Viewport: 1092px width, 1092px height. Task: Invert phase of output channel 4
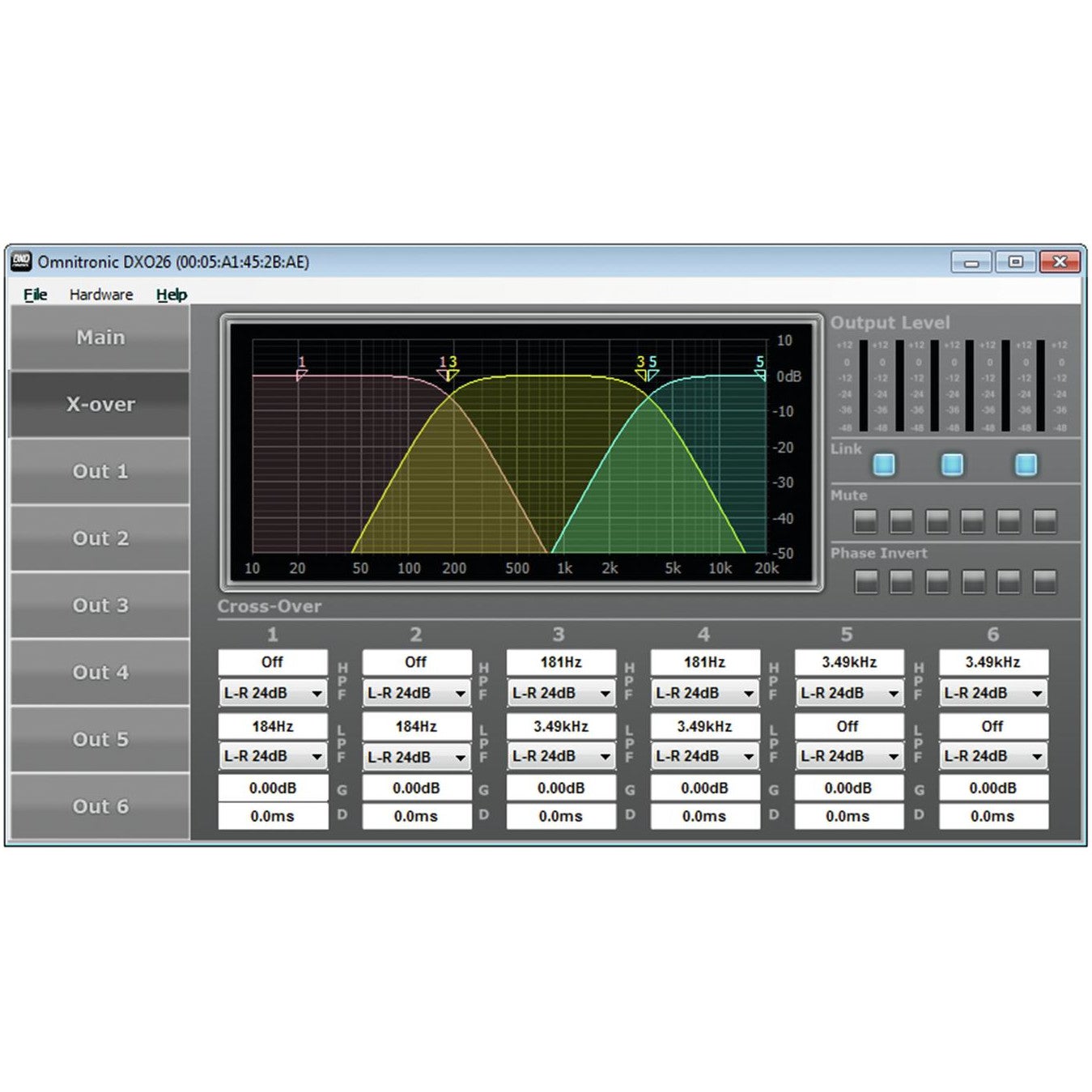[x=973, y=581]
